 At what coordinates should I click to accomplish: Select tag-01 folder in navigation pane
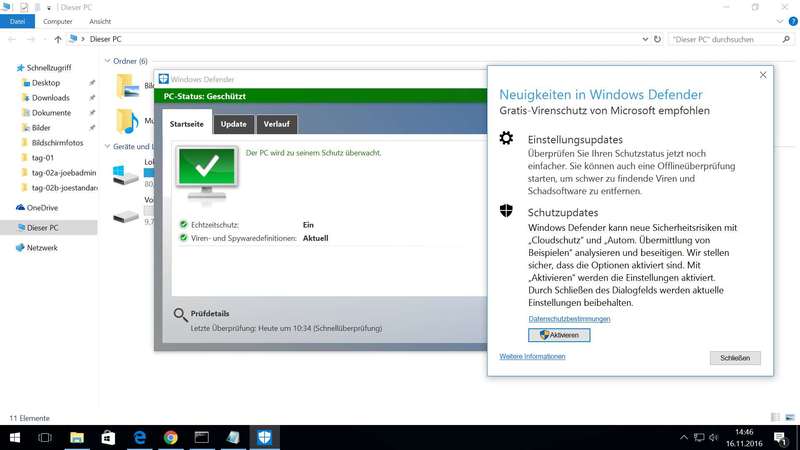(x=42, y=158)
